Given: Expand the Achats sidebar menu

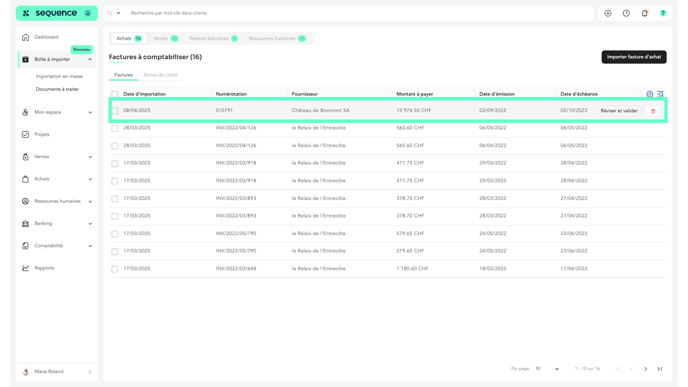Looking at the screenshot, I should coord(90,179).
